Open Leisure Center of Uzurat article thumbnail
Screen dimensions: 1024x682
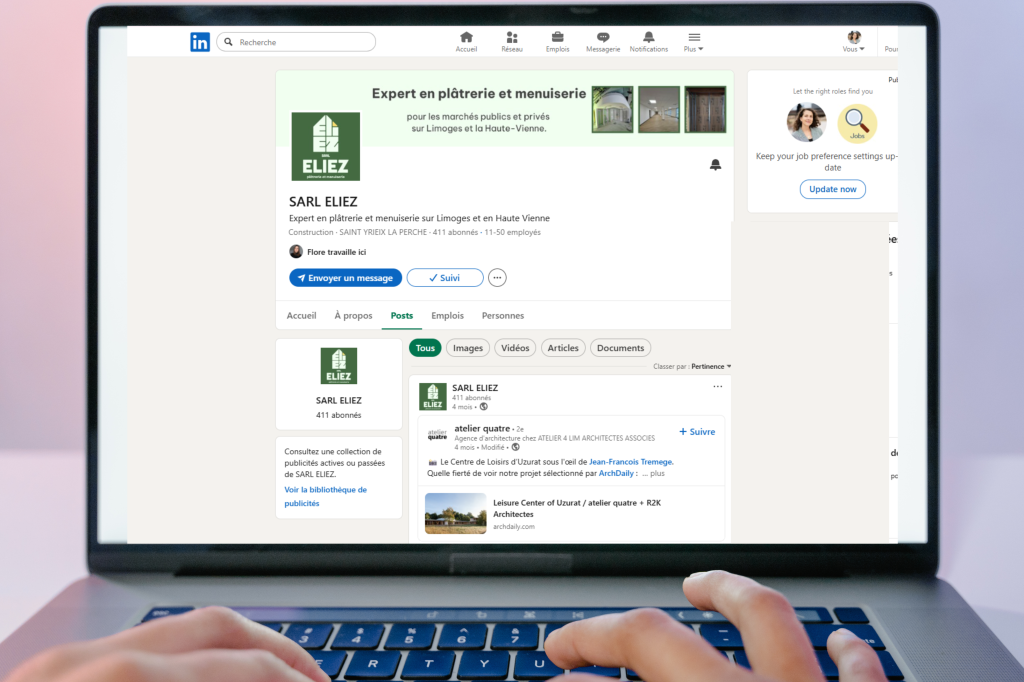click(456, 513)
